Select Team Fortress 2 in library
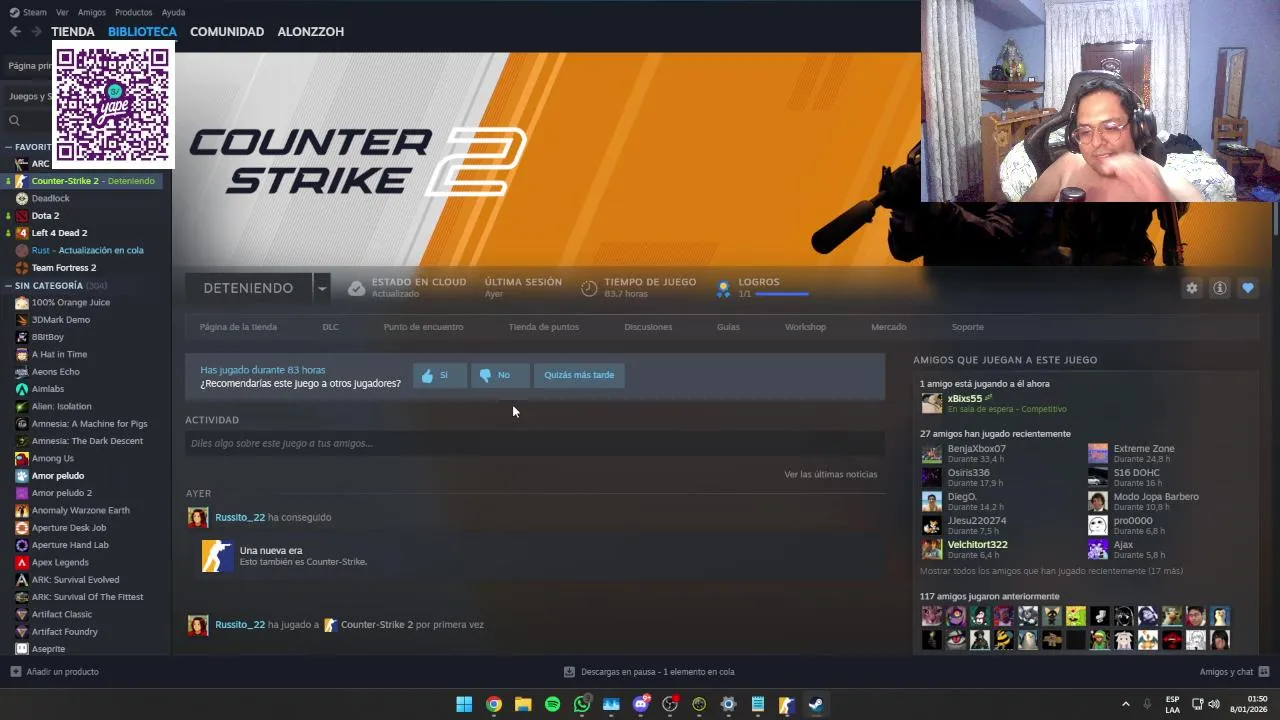Viewport: 1280px width, 720px height. [64, 268]
